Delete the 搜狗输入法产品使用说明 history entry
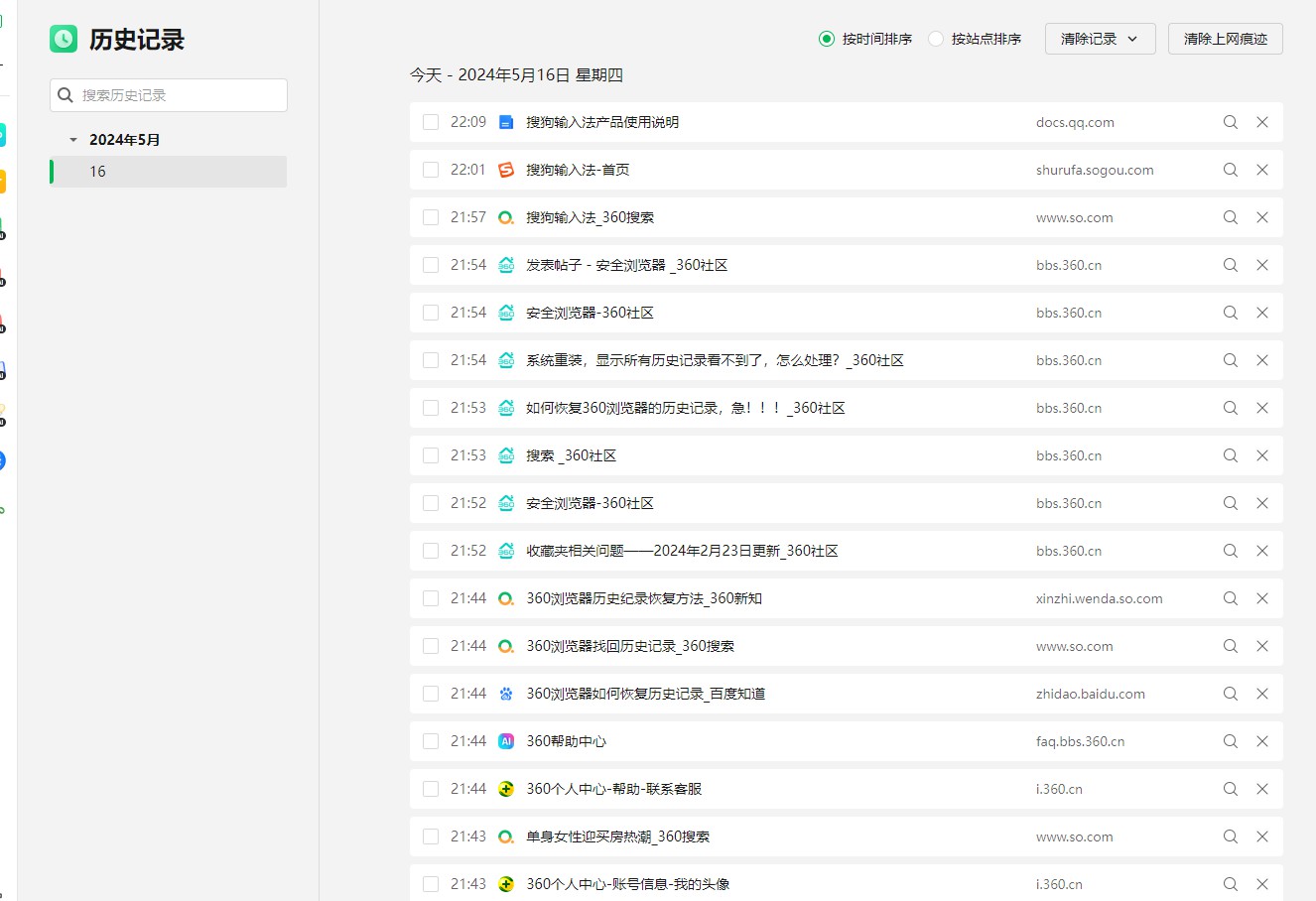 tap(1262, 122)
